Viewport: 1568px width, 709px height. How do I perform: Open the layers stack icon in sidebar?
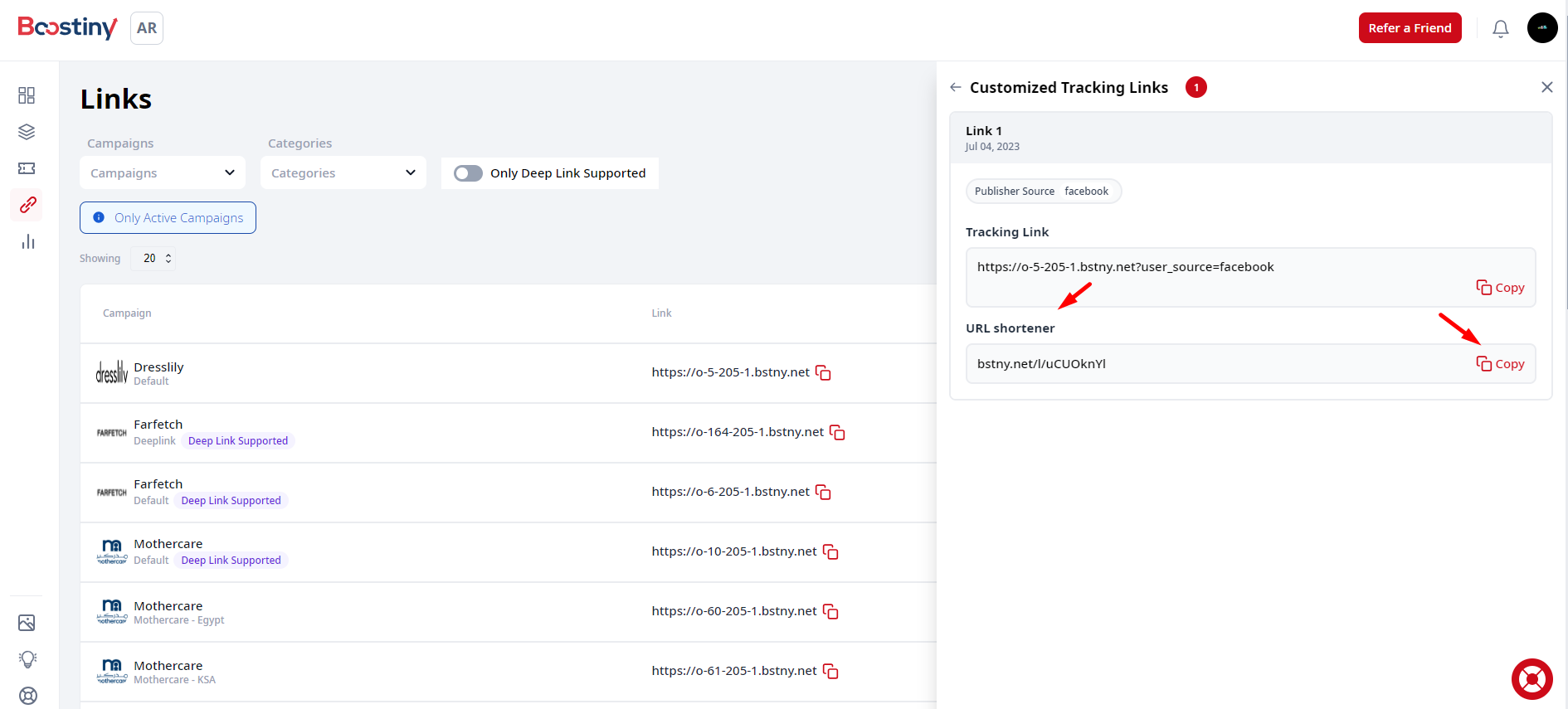(27, 132)
